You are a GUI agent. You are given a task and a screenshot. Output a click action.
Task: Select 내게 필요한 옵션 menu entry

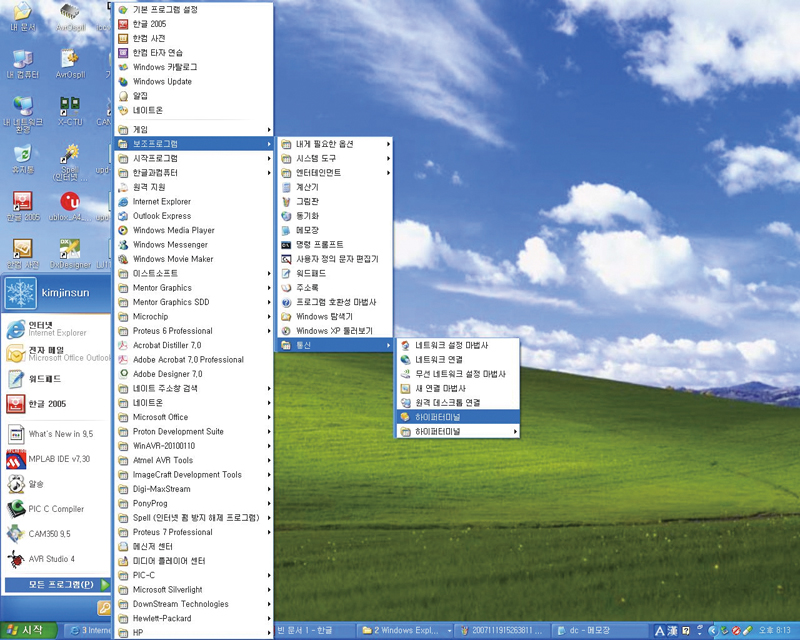[x=335, y=144]
